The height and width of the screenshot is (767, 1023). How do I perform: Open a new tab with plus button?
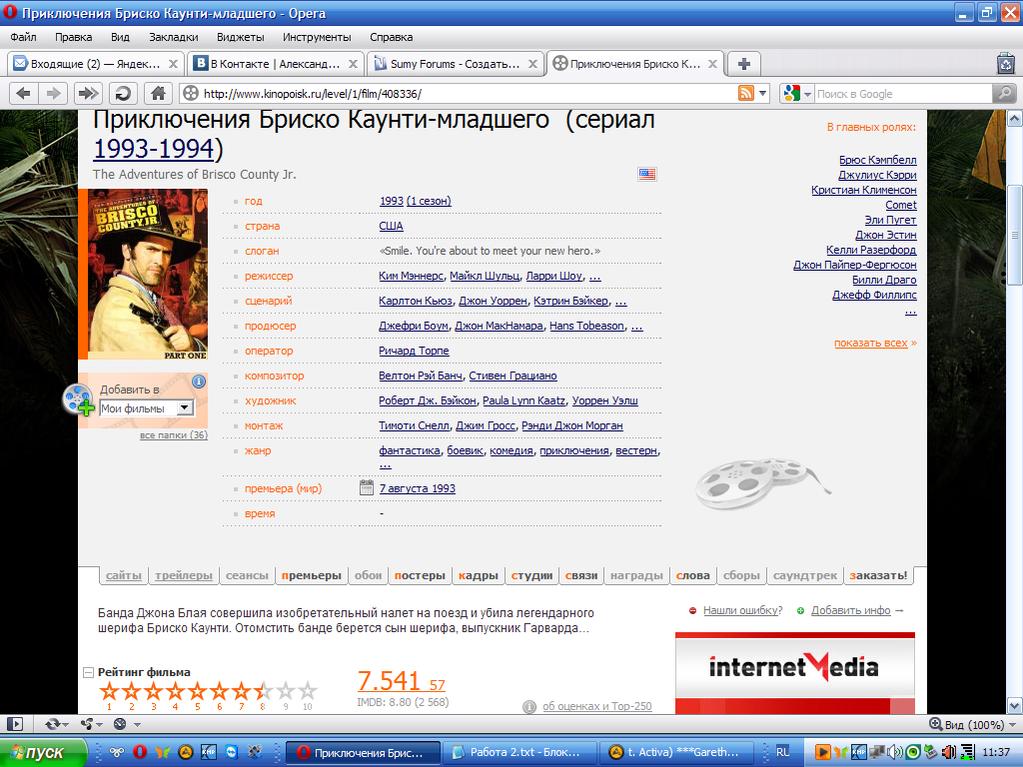[743, 64]
